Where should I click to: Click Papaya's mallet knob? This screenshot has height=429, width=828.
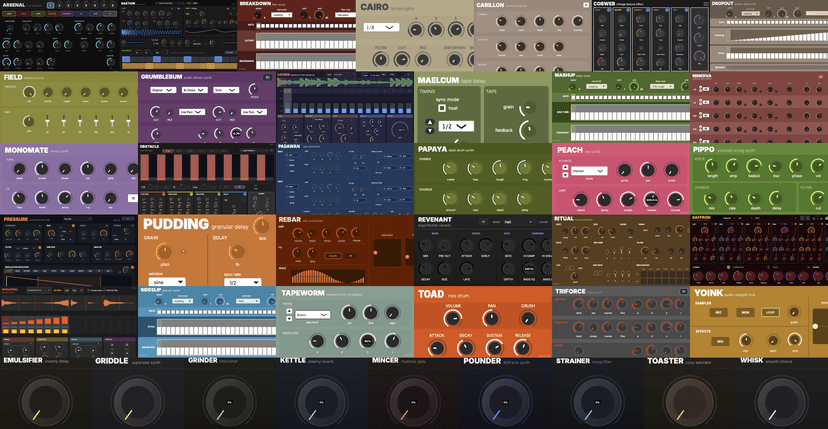tap(450, 169)
